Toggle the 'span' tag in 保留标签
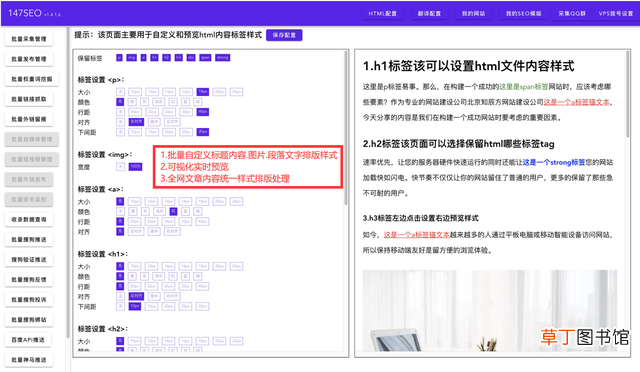 205,58
